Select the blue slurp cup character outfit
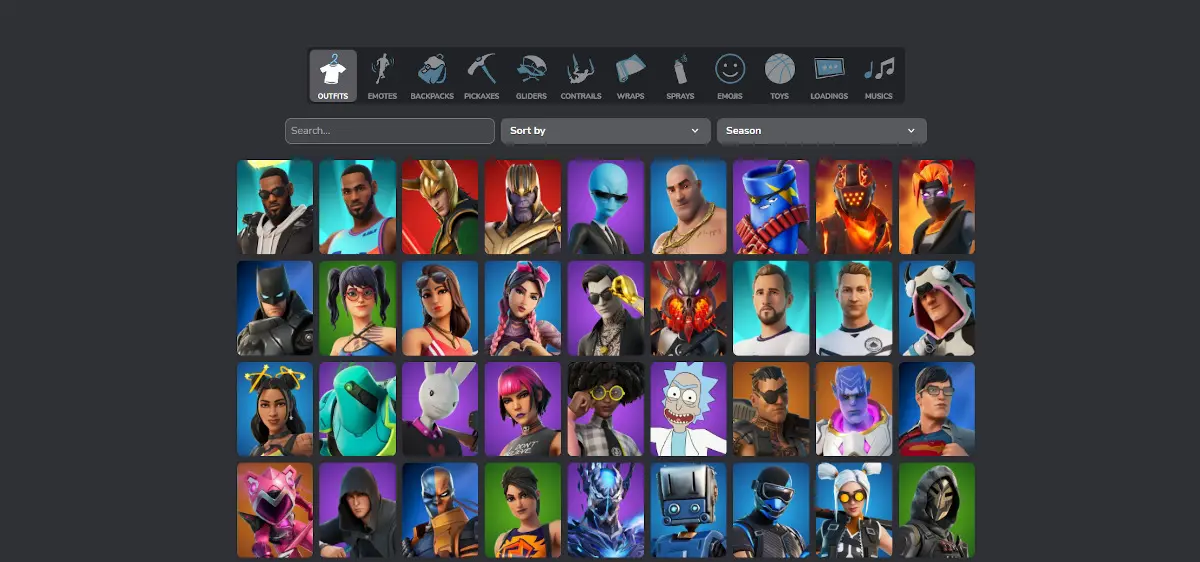Screen dimensions: 1200x562 tap(771, 207)
